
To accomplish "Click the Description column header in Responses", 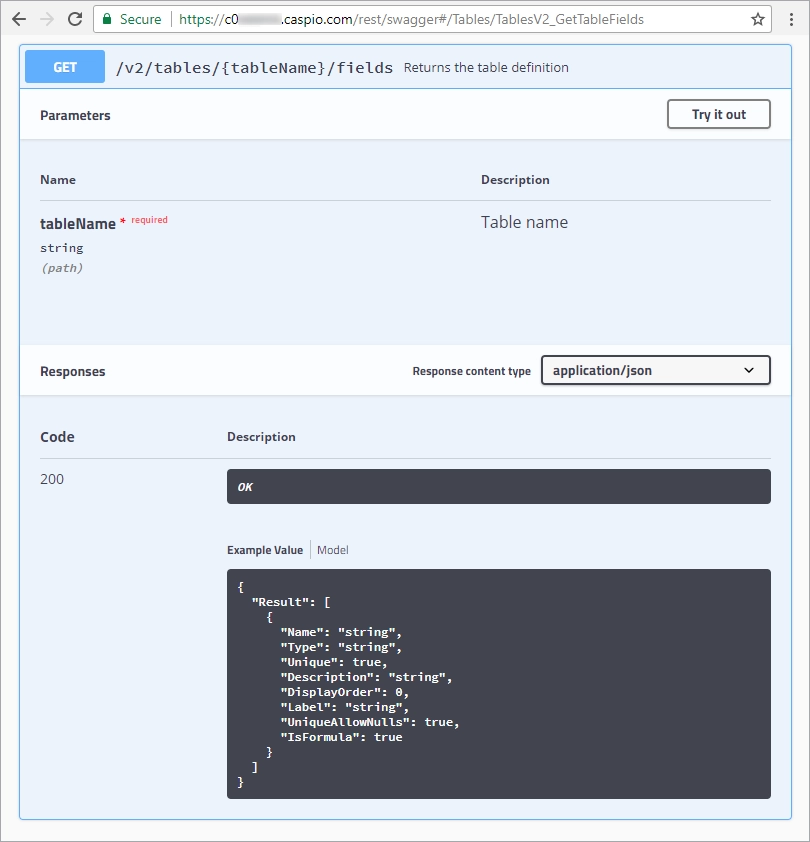I will (261, 437).
